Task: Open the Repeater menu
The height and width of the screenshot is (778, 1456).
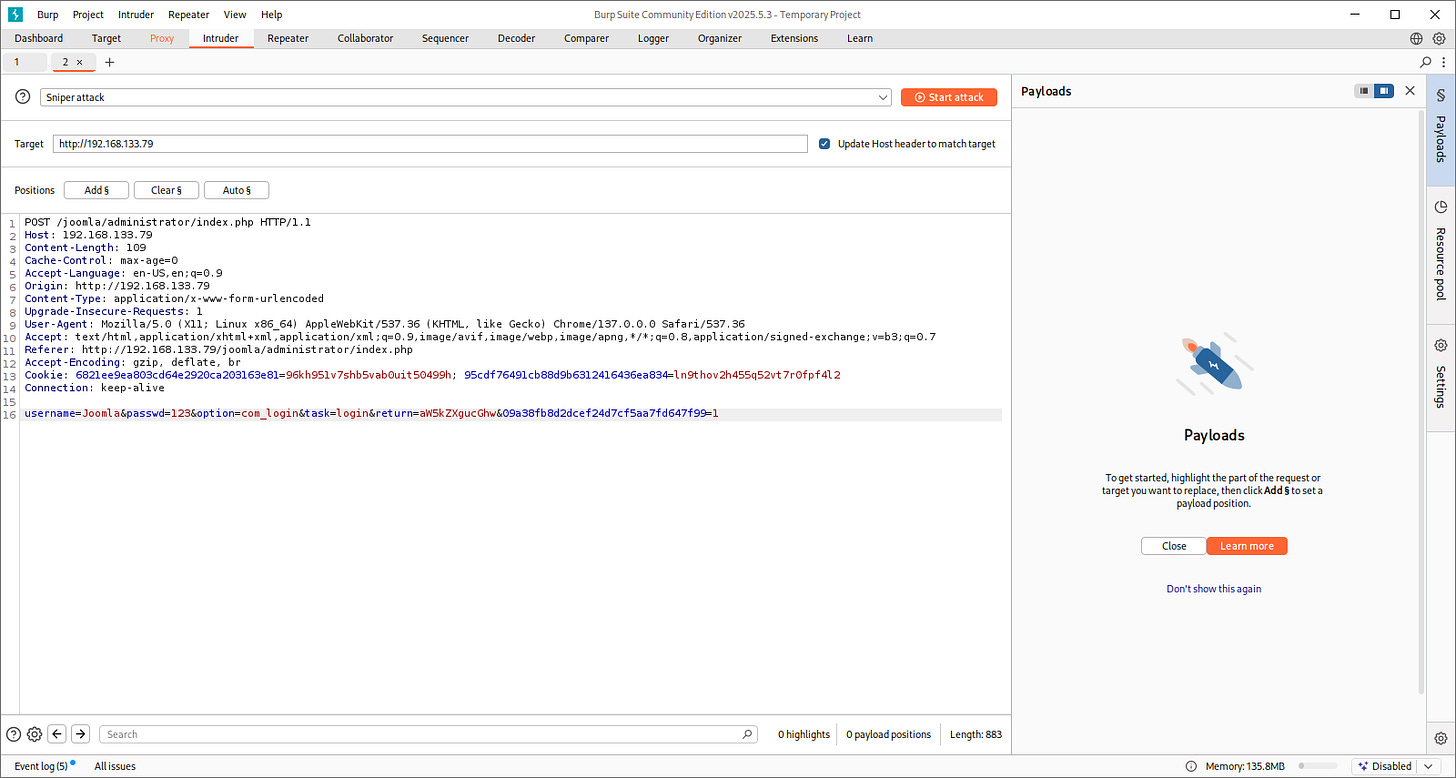Action: (x=189, y=14)
